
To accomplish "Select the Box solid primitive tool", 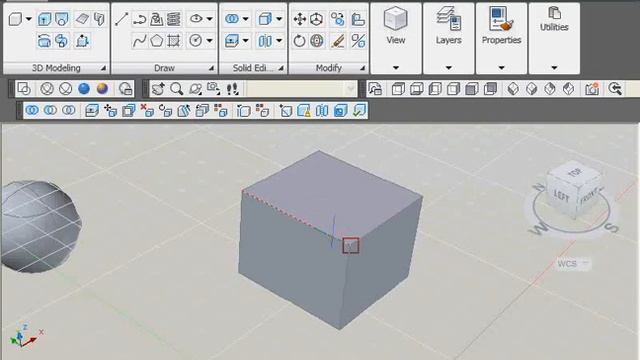I will tap(16, 19).
